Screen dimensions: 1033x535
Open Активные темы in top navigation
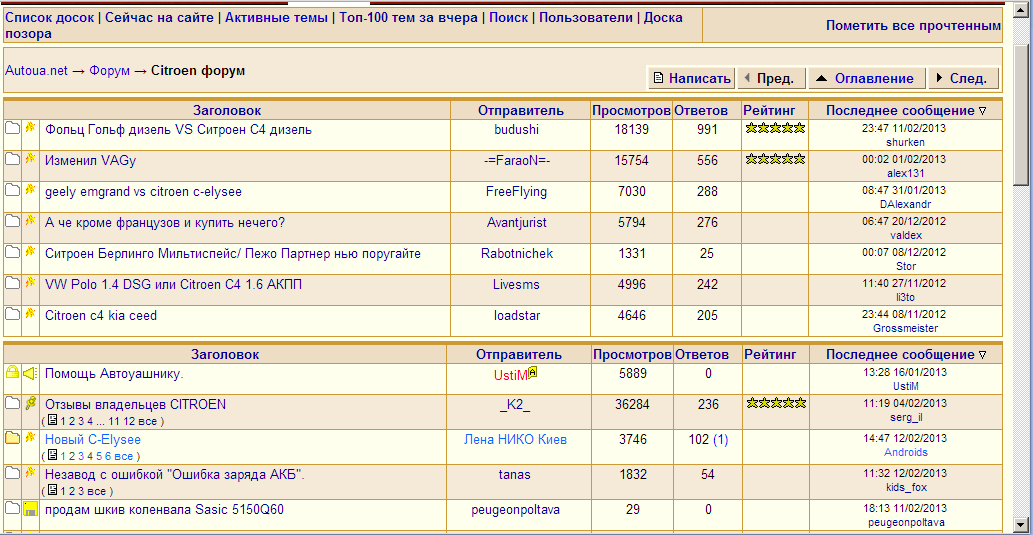coord(276,18)
